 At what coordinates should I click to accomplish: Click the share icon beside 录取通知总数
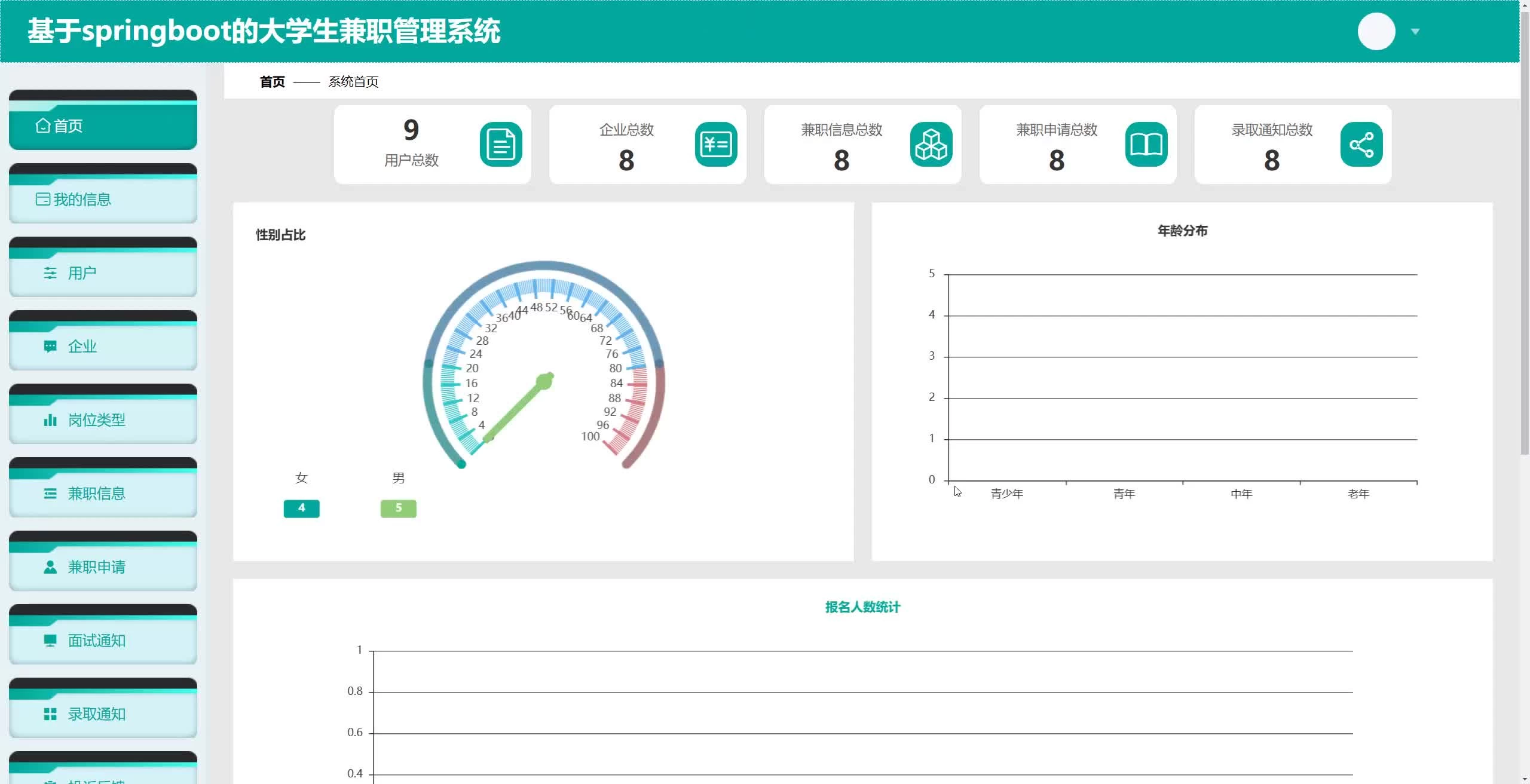click(1361, 145)
